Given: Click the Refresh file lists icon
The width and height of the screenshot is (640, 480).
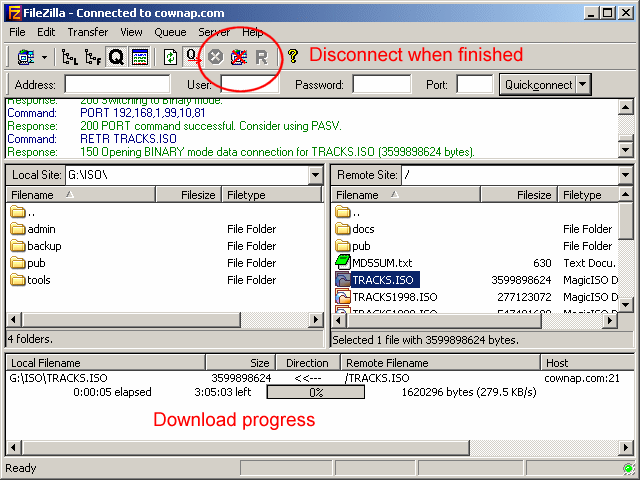Looking at the screenshot, I should point(171,57).
